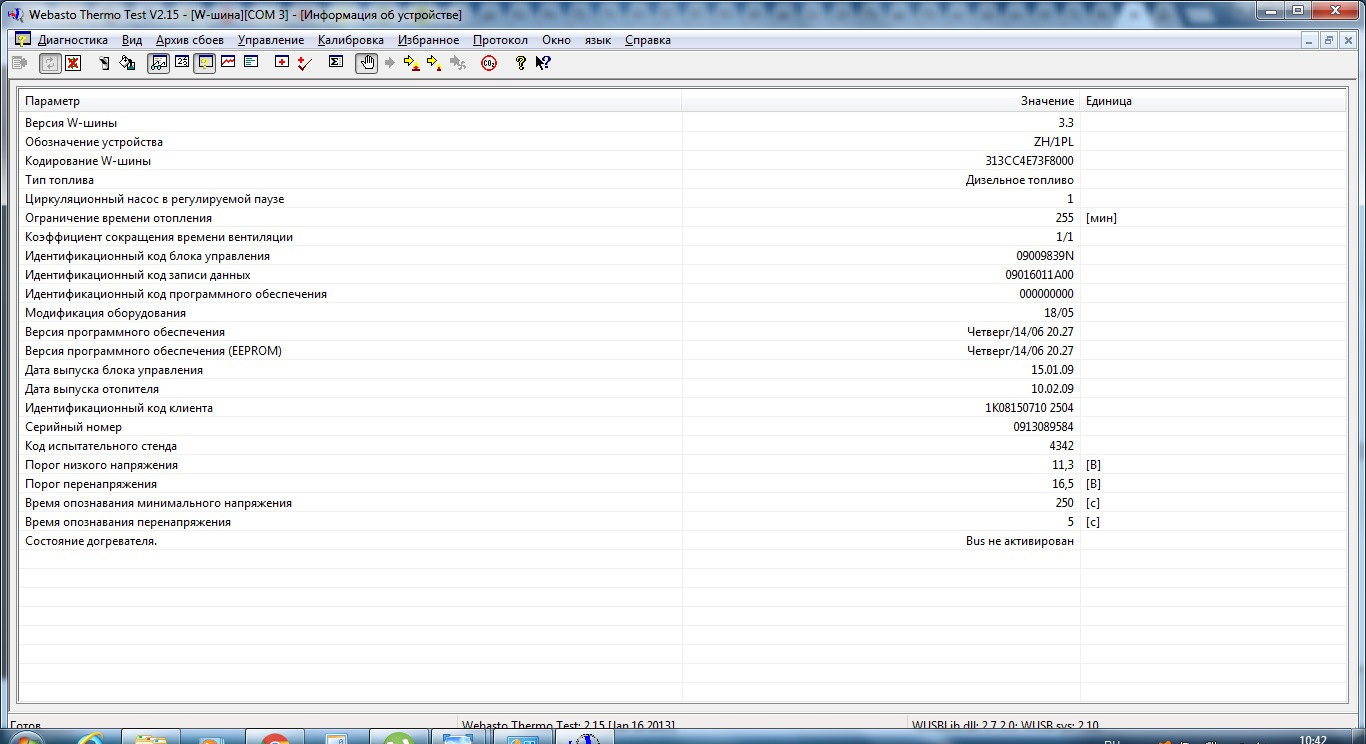Select Идентификационный код записи данных row

coord(683,275)
